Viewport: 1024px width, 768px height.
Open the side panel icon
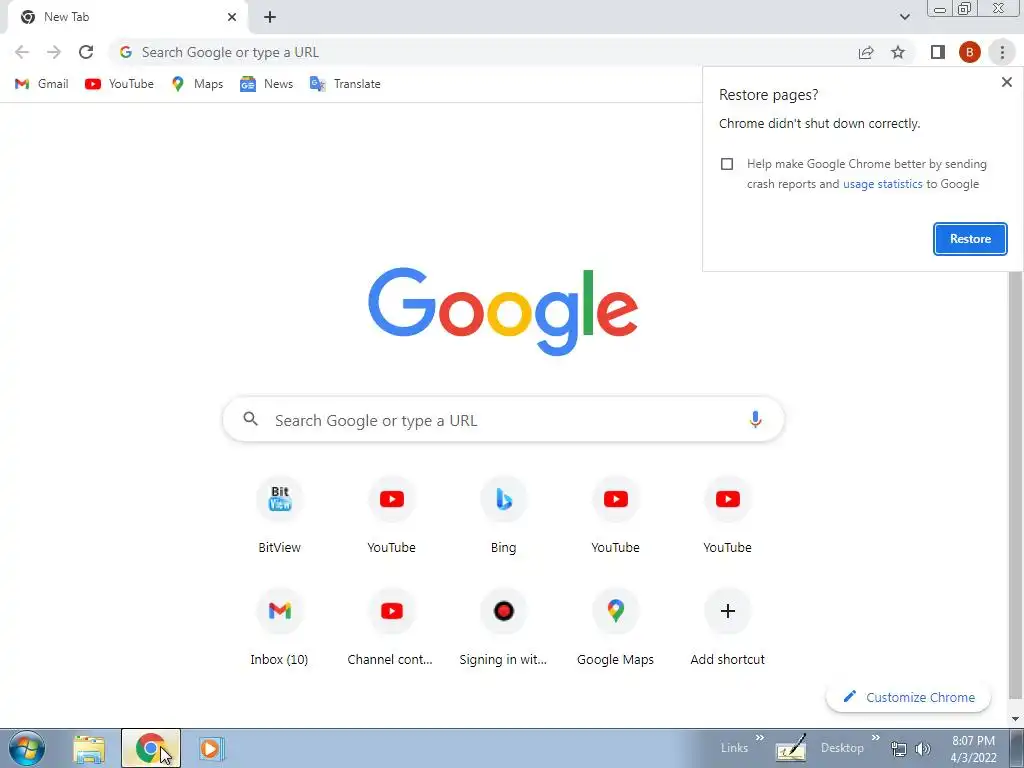(938, 52)
